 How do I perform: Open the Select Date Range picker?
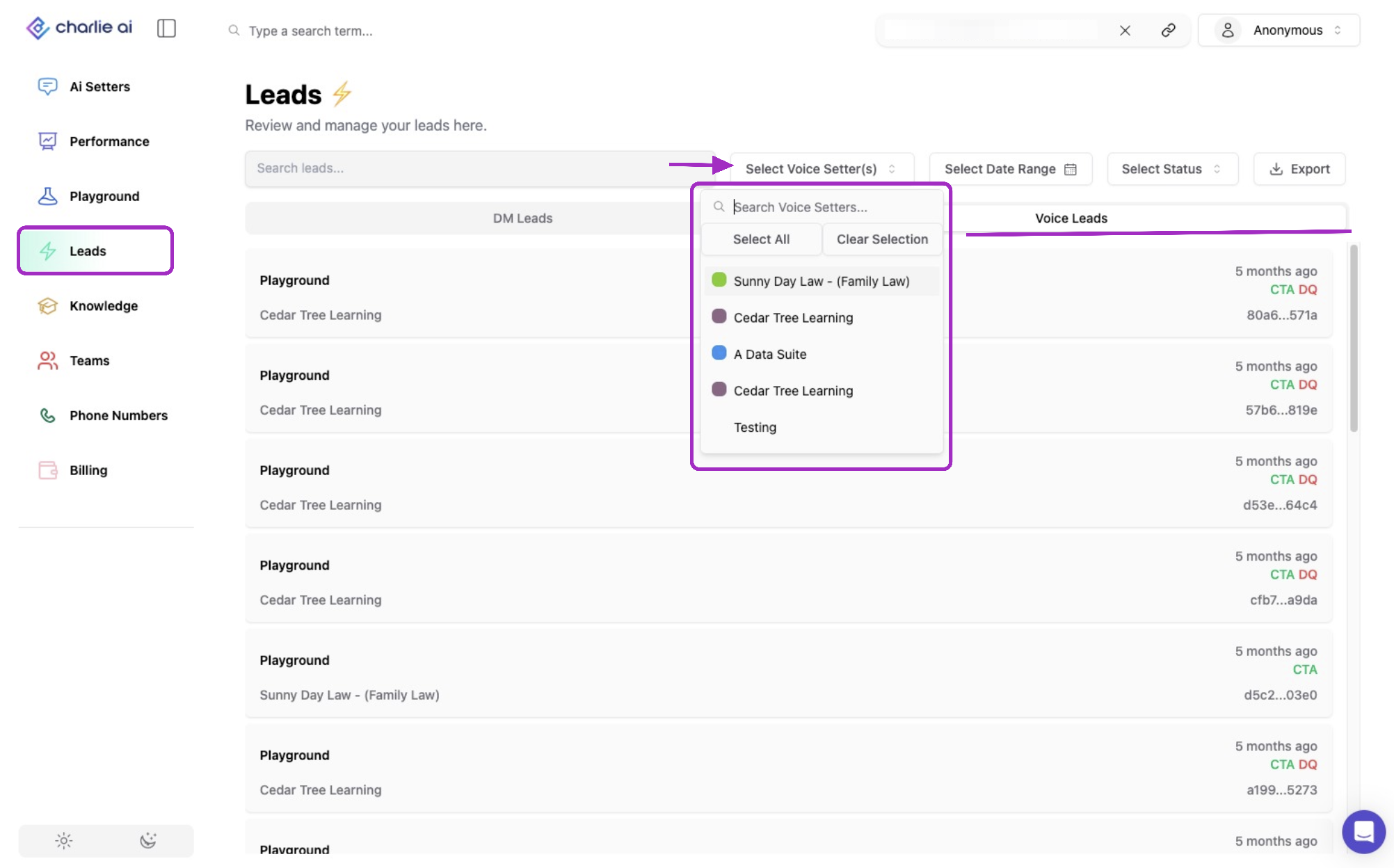pos(1010,169)
